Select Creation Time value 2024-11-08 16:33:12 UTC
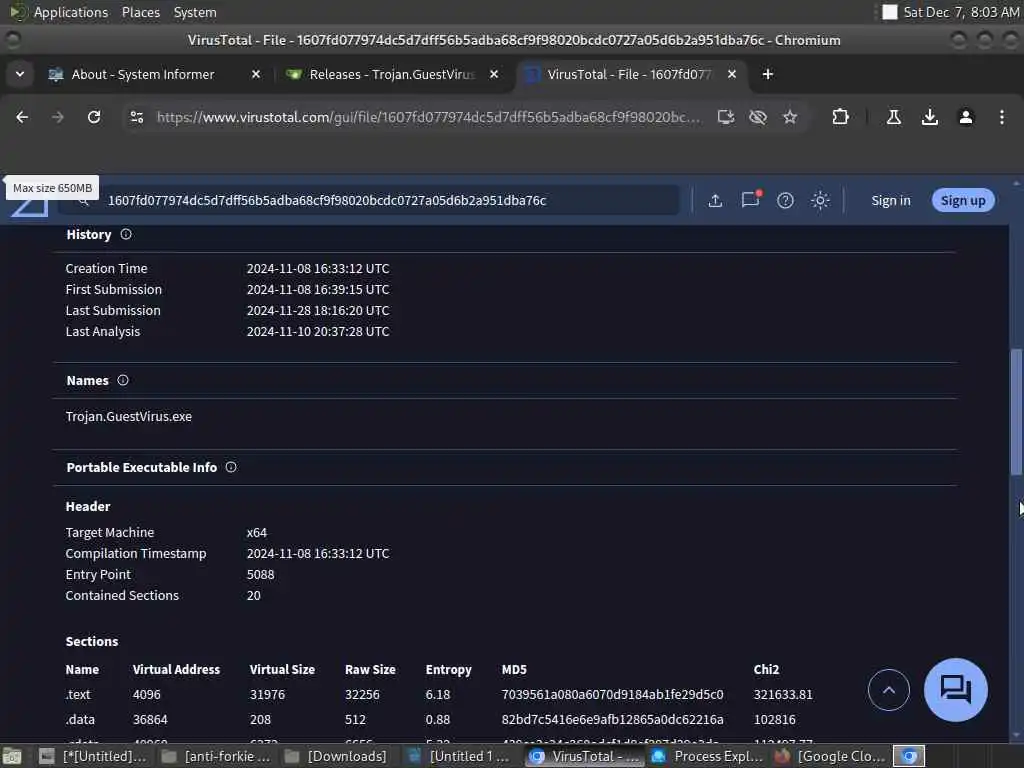Viewport: 1024px width, 768px height. point(318,268)
